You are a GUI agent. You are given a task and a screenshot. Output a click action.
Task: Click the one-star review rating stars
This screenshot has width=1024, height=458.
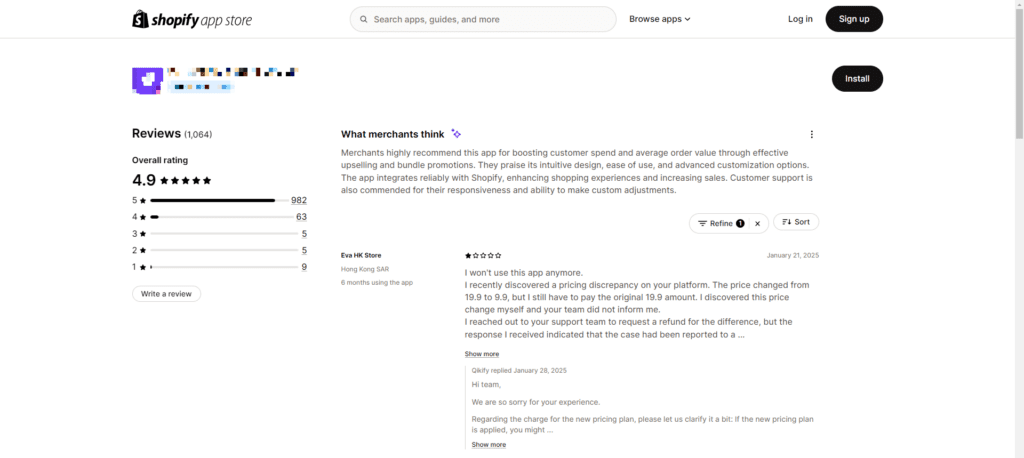coord(483,256)
